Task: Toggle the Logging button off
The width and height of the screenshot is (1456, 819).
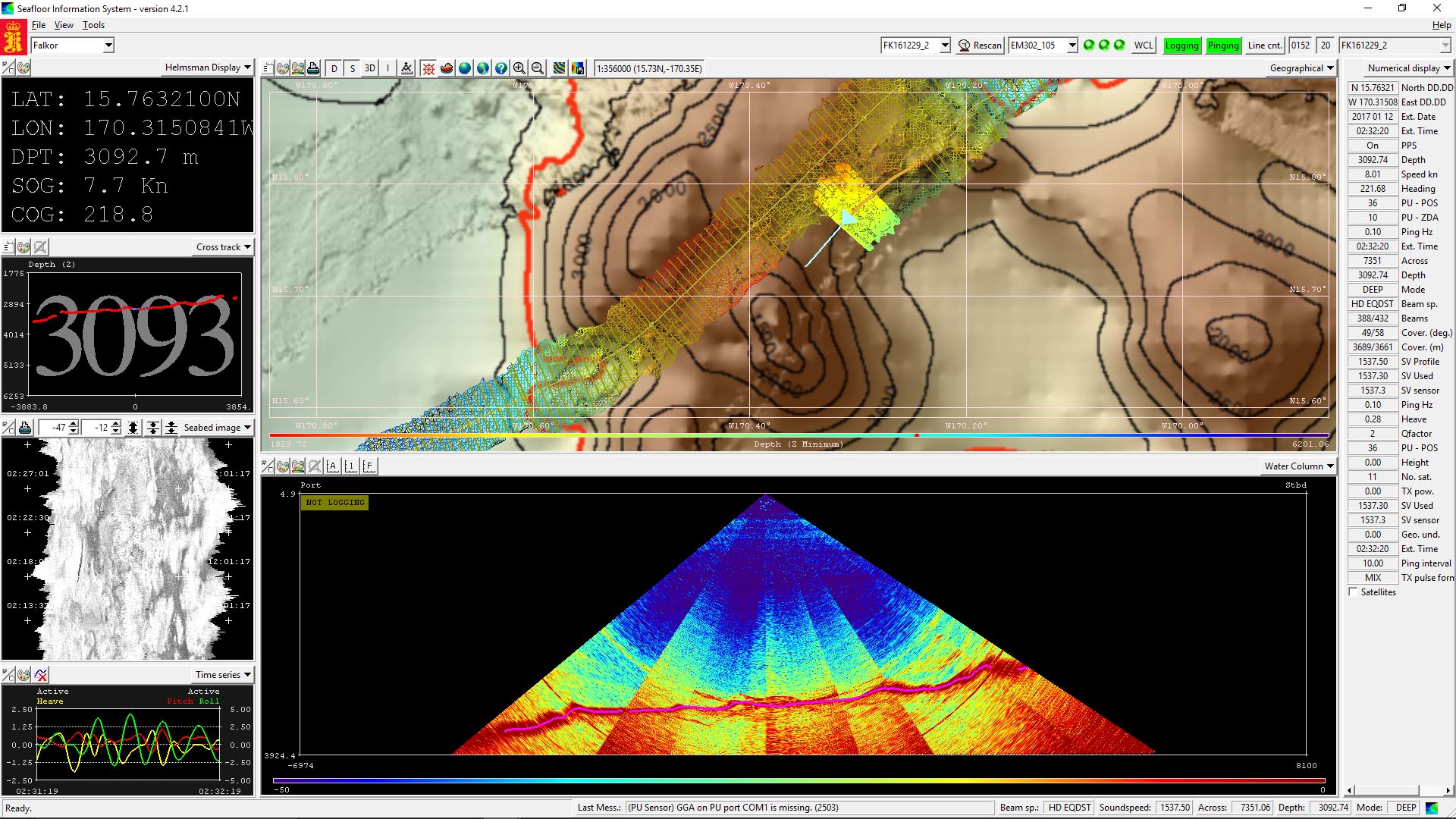Action: (1181, 45)
